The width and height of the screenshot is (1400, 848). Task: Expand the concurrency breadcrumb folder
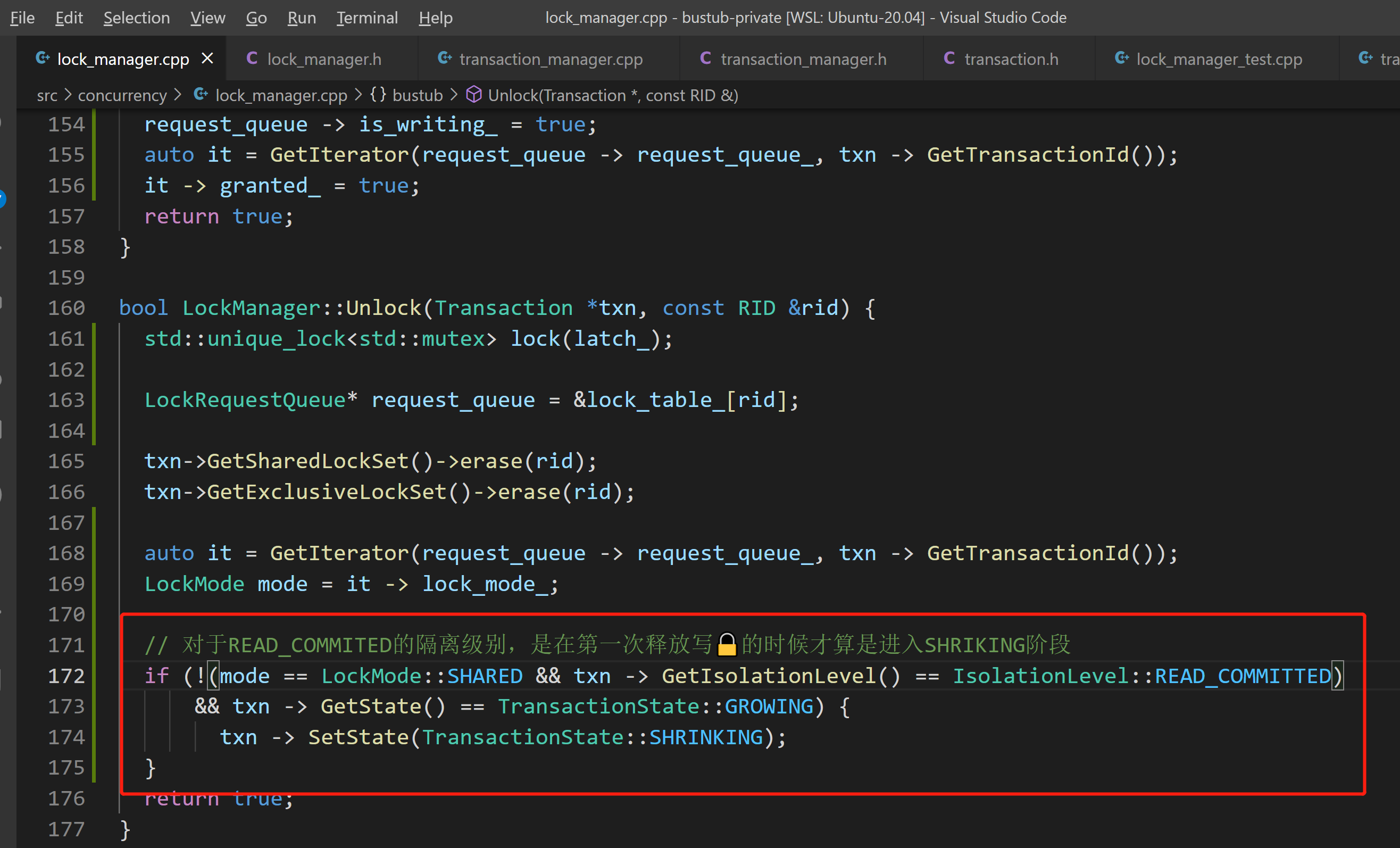(x=122, y=95)
